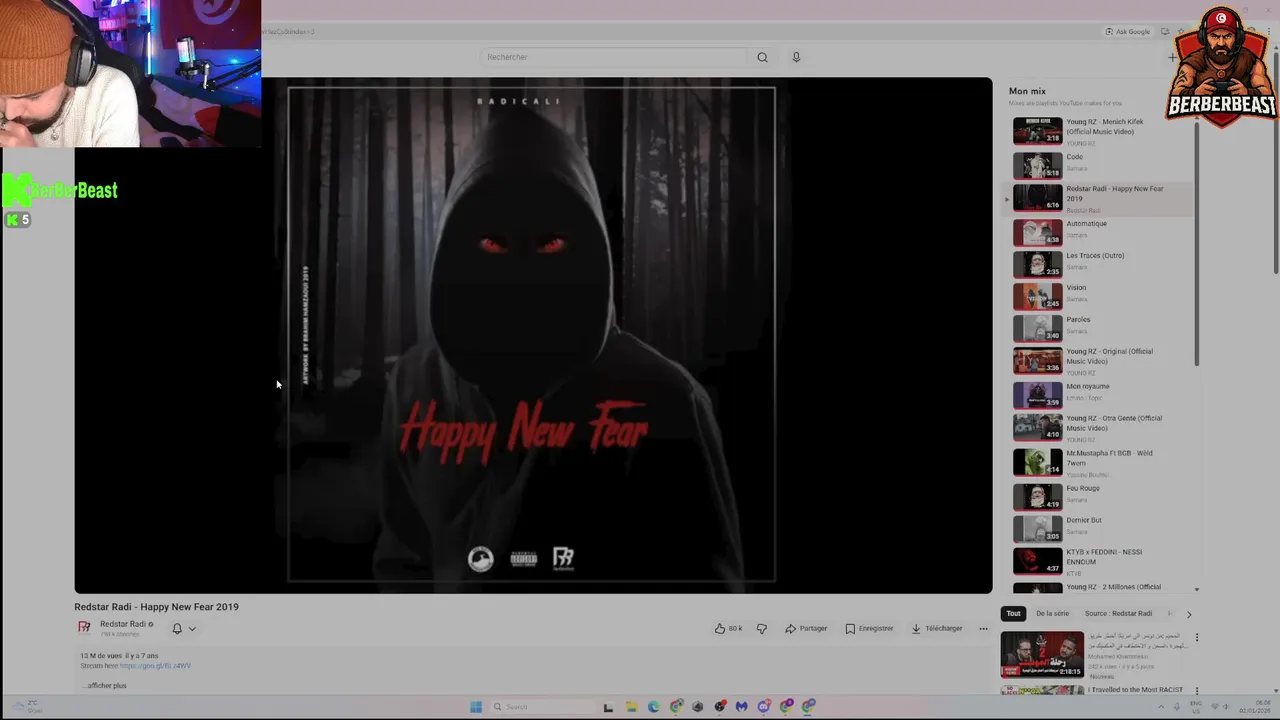This screenshot has height=720, width=1280.
Task: Select Source : Redstar Radi chip
Action: [x=1118, y=614]
